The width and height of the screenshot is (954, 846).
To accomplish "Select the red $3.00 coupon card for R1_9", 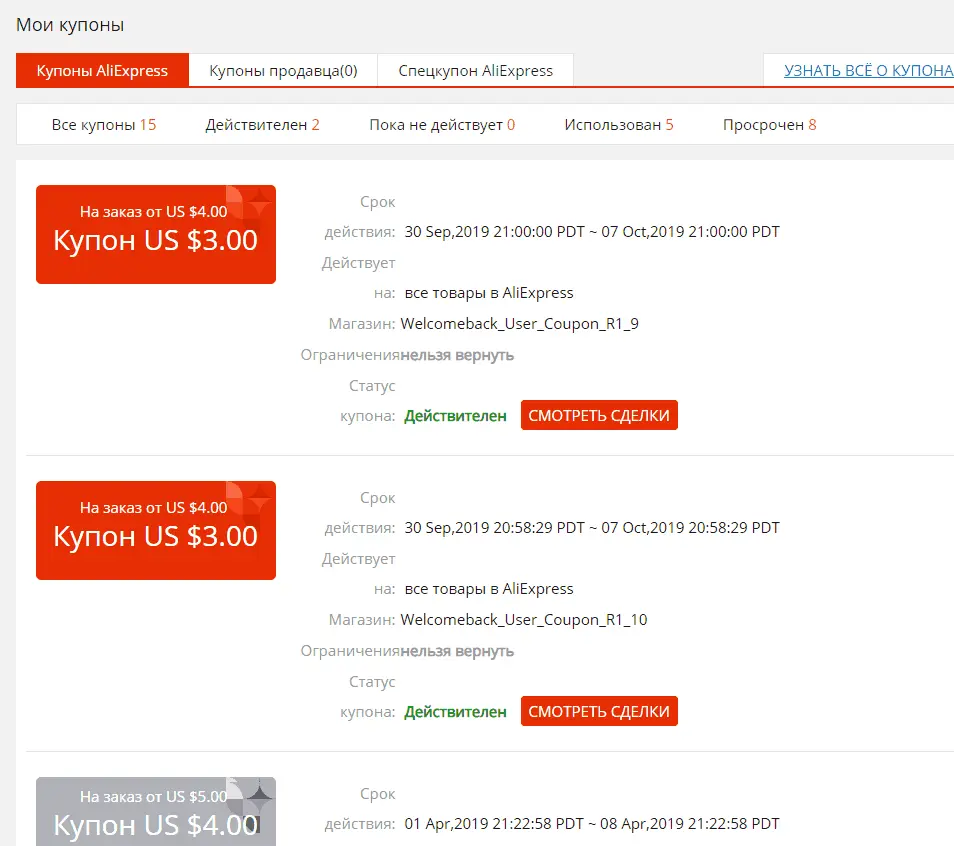I will click(156, 234).
